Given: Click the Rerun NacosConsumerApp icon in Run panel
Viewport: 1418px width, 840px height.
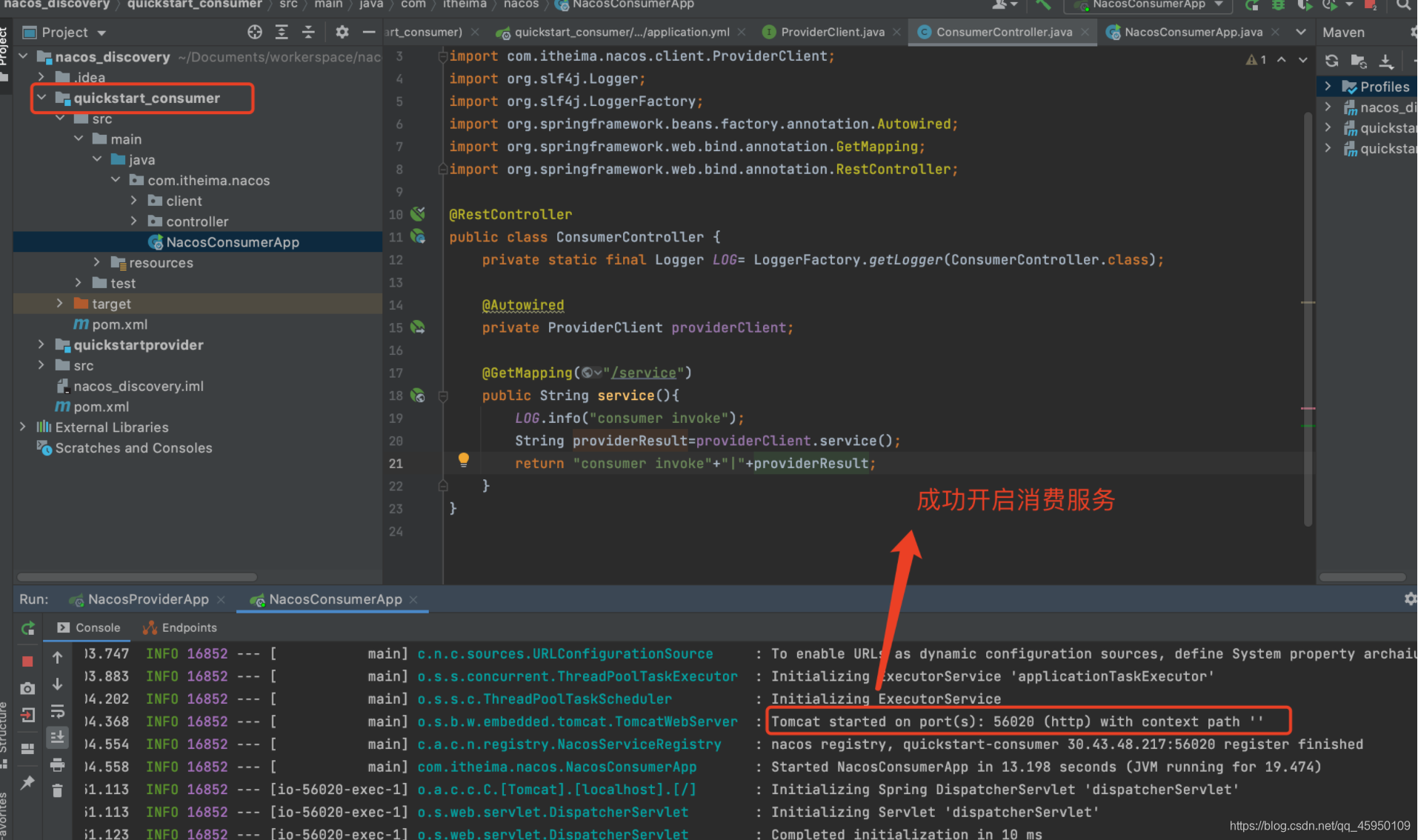Looking at the screenshot, I should point(28,628).
